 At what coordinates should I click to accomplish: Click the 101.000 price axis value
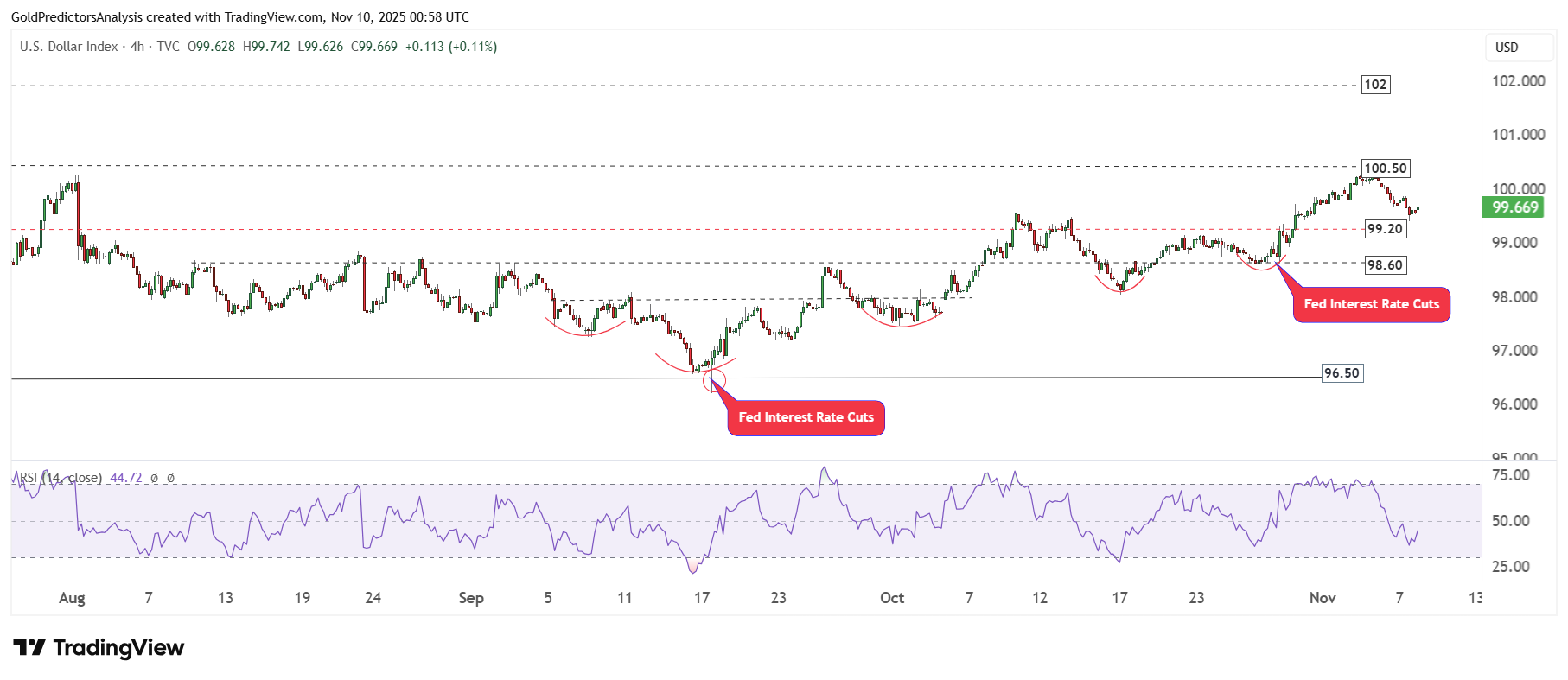(1518, 135)
